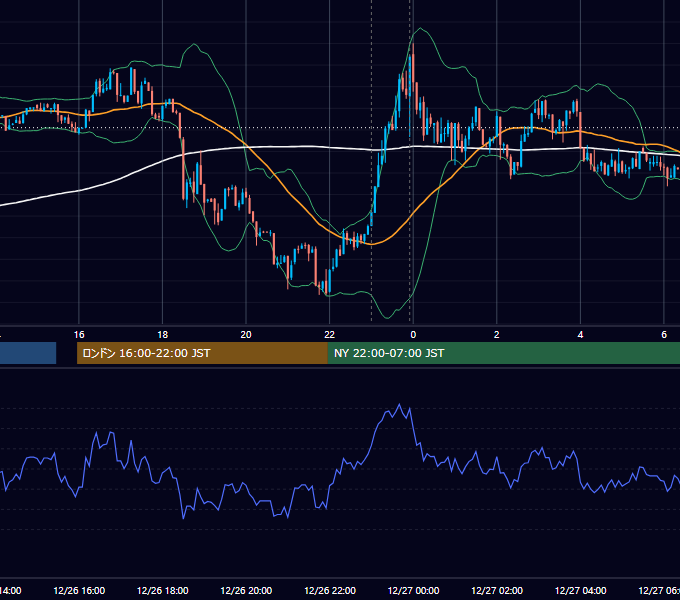Click the hour label 6 on chart axis
The width and height of the screenshot is (680, 600).
[664, 334]
